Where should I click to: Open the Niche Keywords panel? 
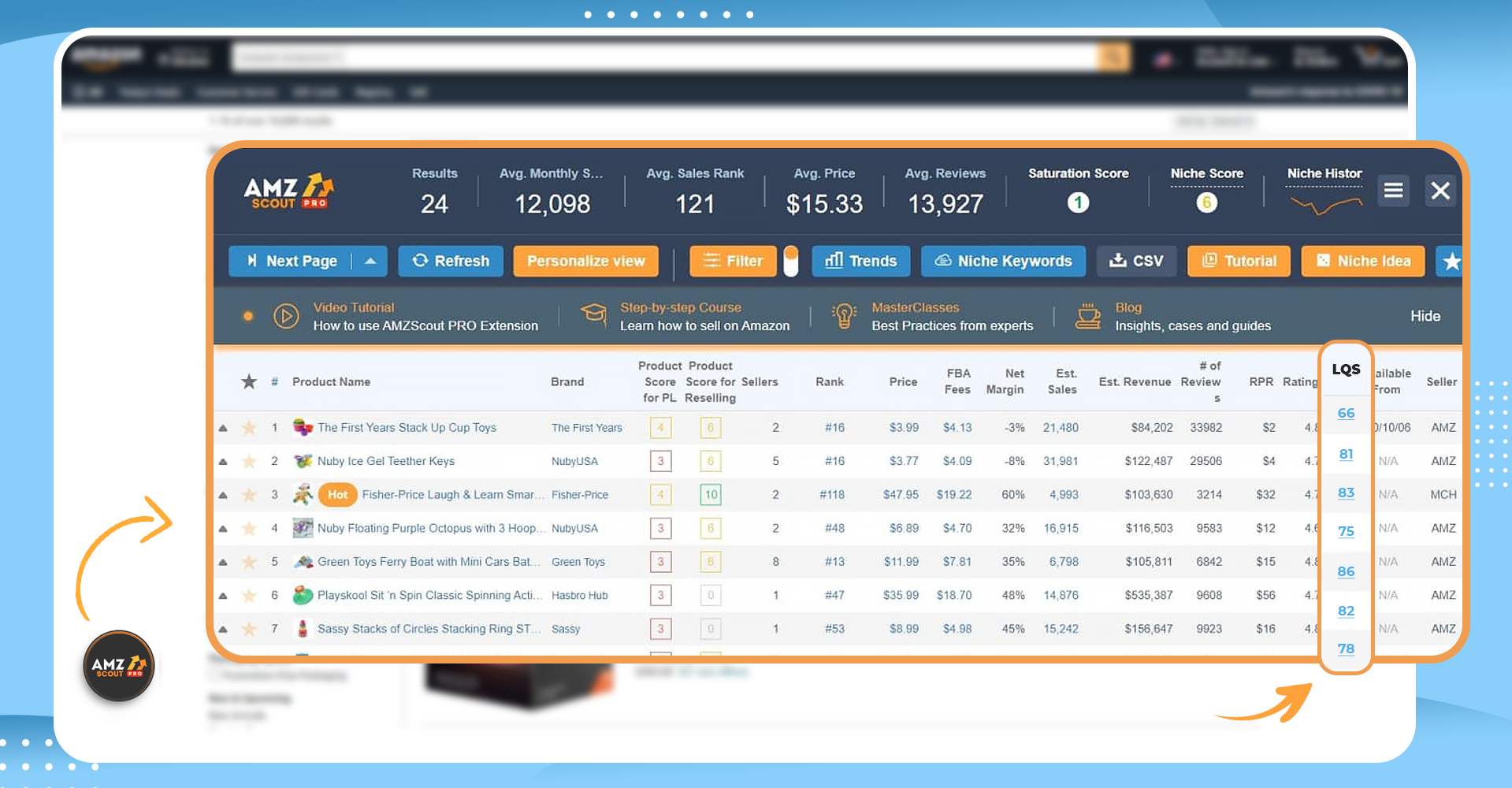pyautogui.click(x=1002, y=261)
